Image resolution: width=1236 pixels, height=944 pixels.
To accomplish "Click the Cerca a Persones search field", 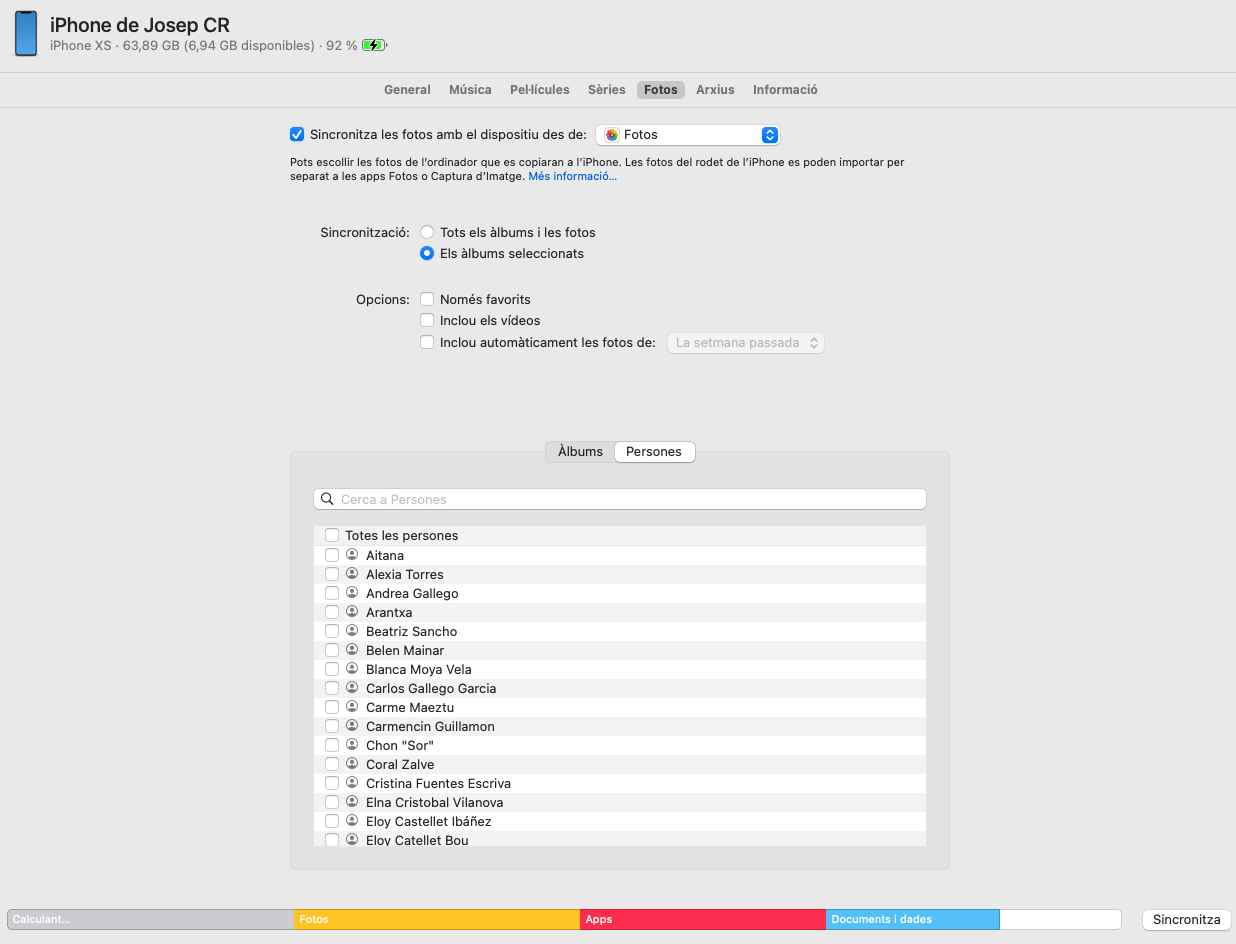I will (620, 499).
